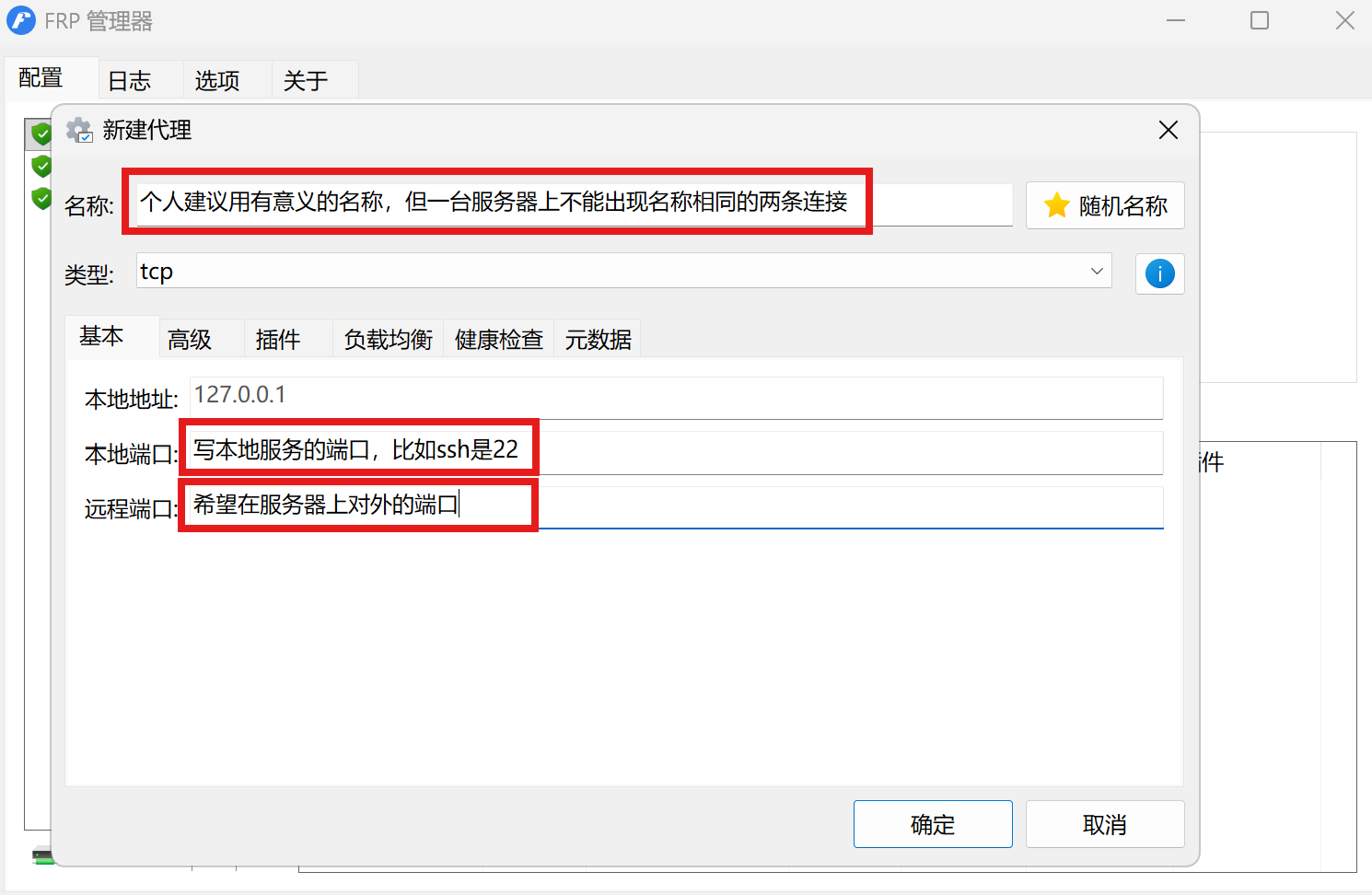Click the 名称: label text

point(89,205)
